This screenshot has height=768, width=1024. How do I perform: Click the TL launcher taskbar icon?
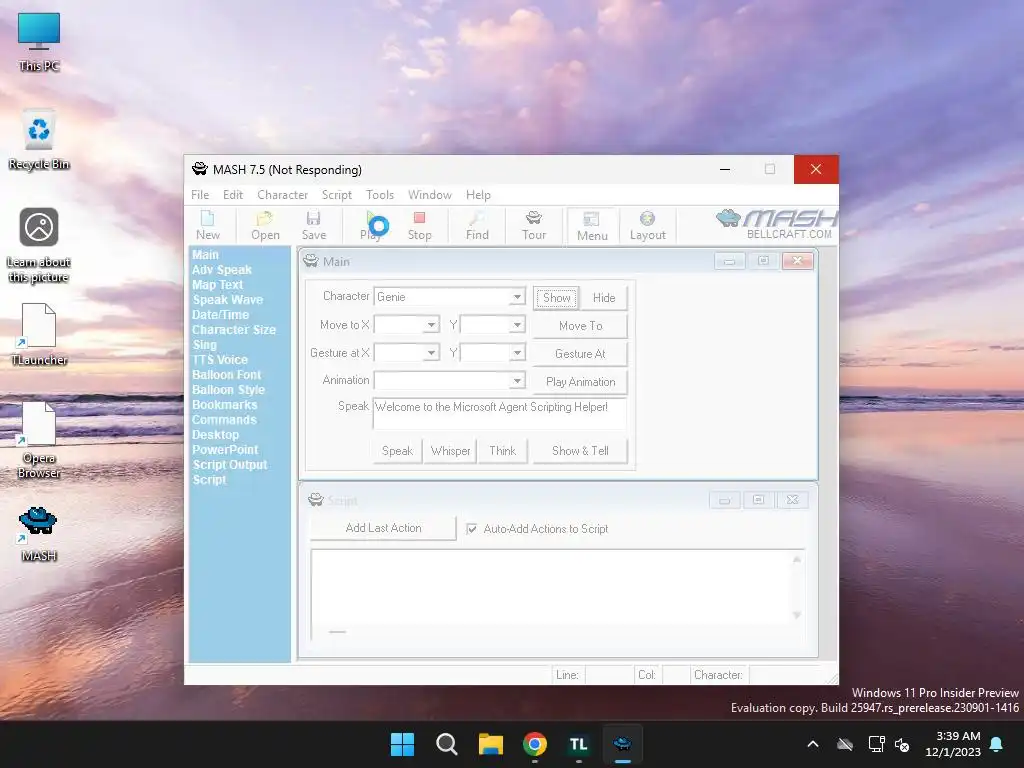click(579, 744)
